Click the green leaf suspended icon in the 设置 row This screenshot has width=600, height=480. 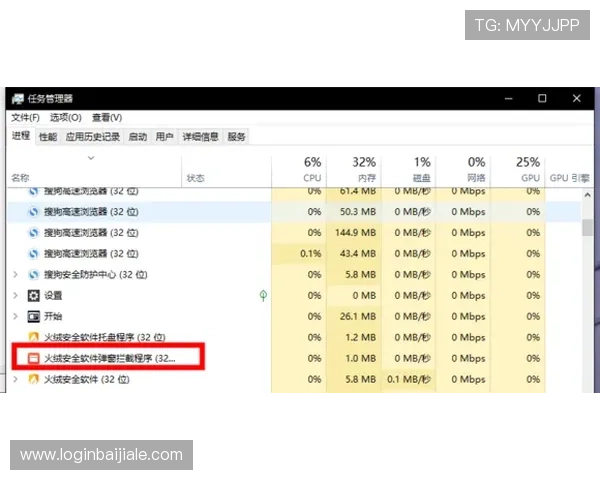[263, 296]
